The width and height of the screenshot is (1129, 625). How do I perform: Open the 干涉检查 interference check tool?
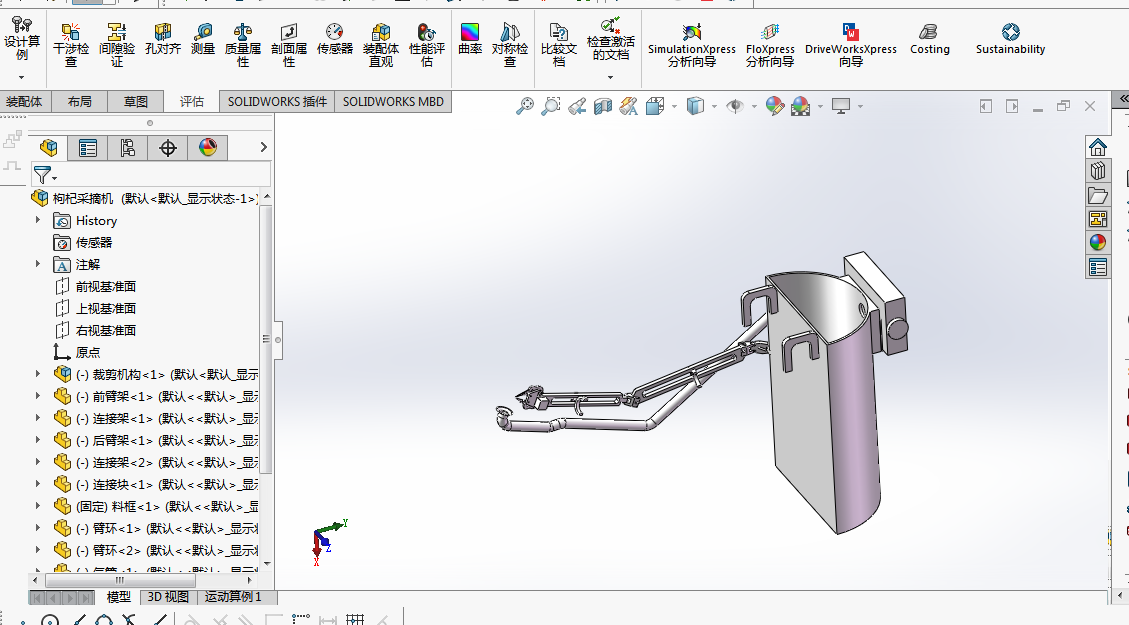pyautogui.click(x=71, y=44)
